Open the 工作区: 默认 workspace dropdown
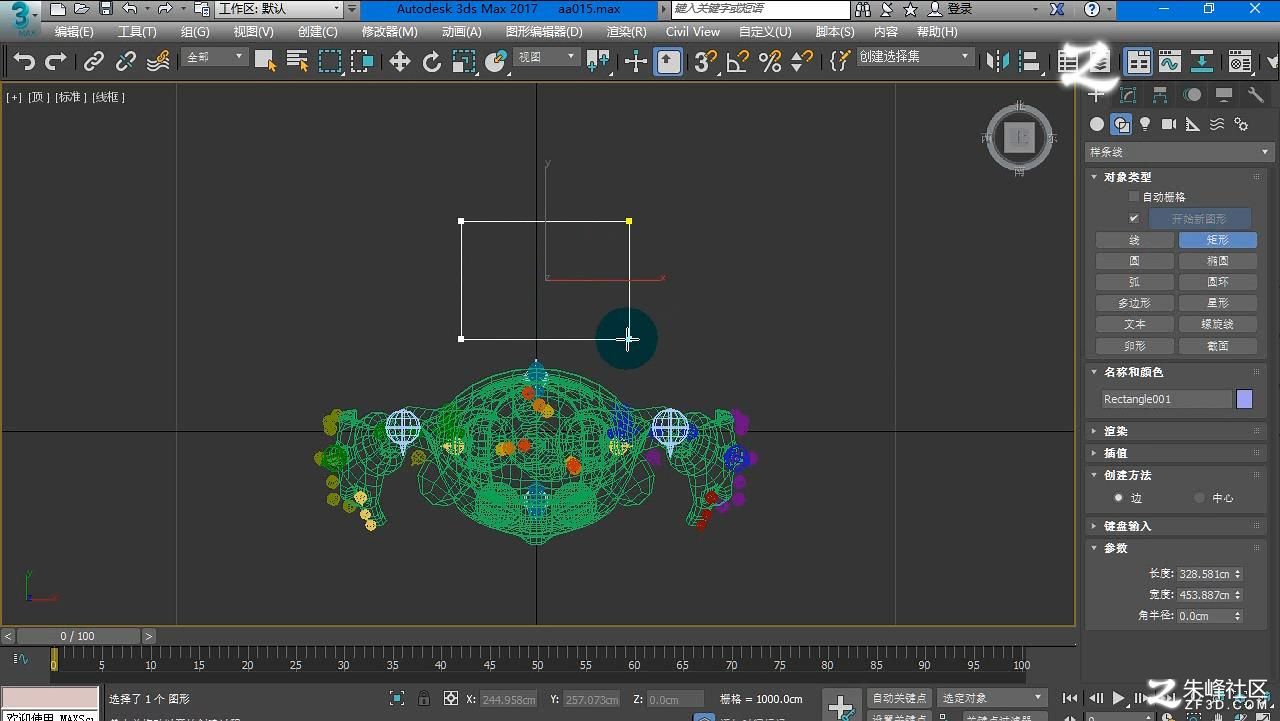 click(279, 9)
